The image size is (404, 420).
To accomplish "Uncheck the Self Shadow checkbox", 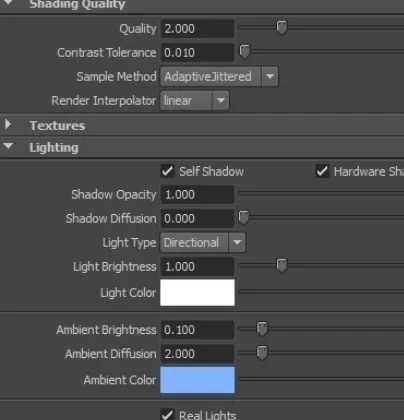I will point(167,171).
